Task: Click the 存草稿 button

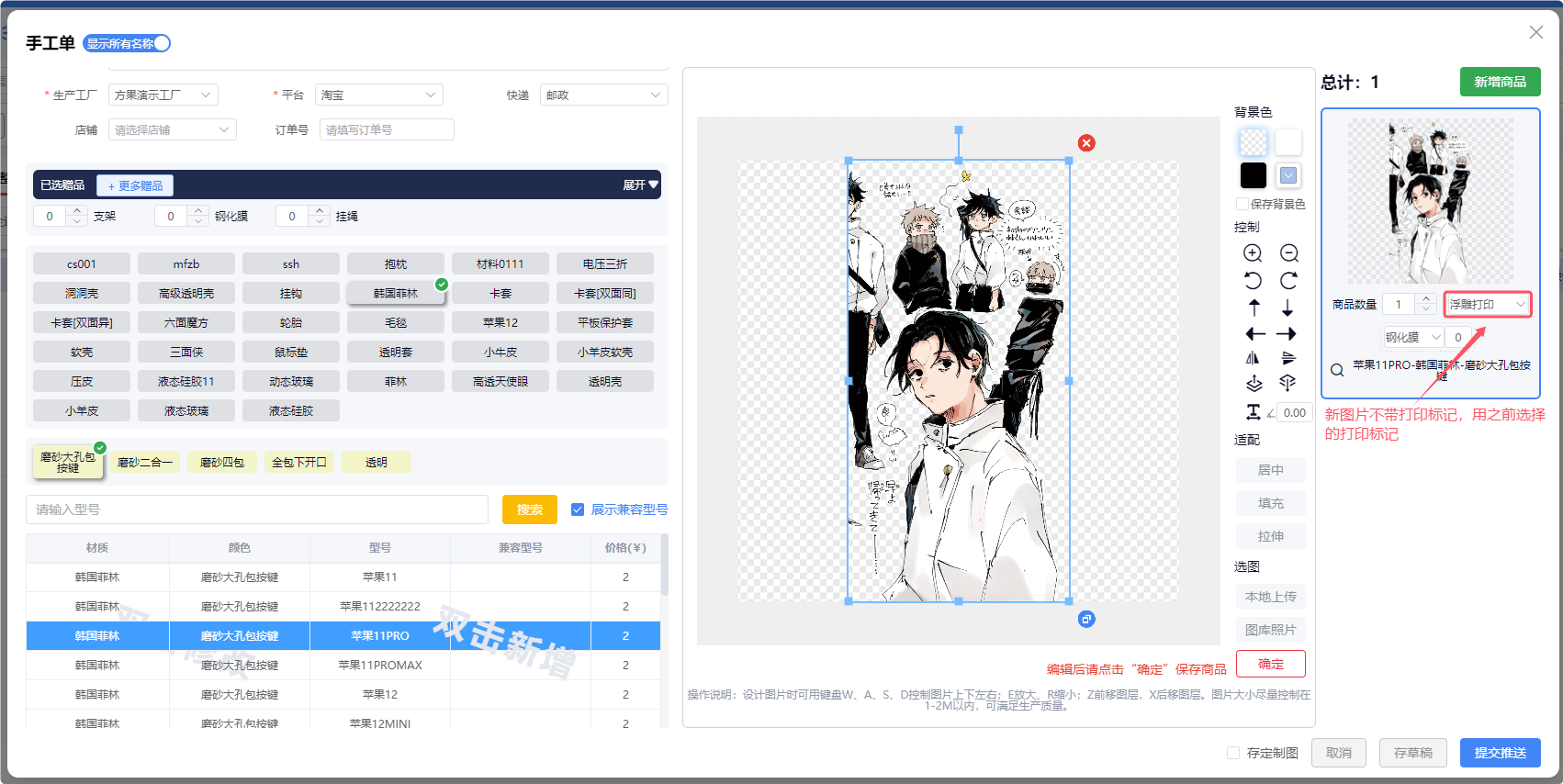Action: (1413, 753)
